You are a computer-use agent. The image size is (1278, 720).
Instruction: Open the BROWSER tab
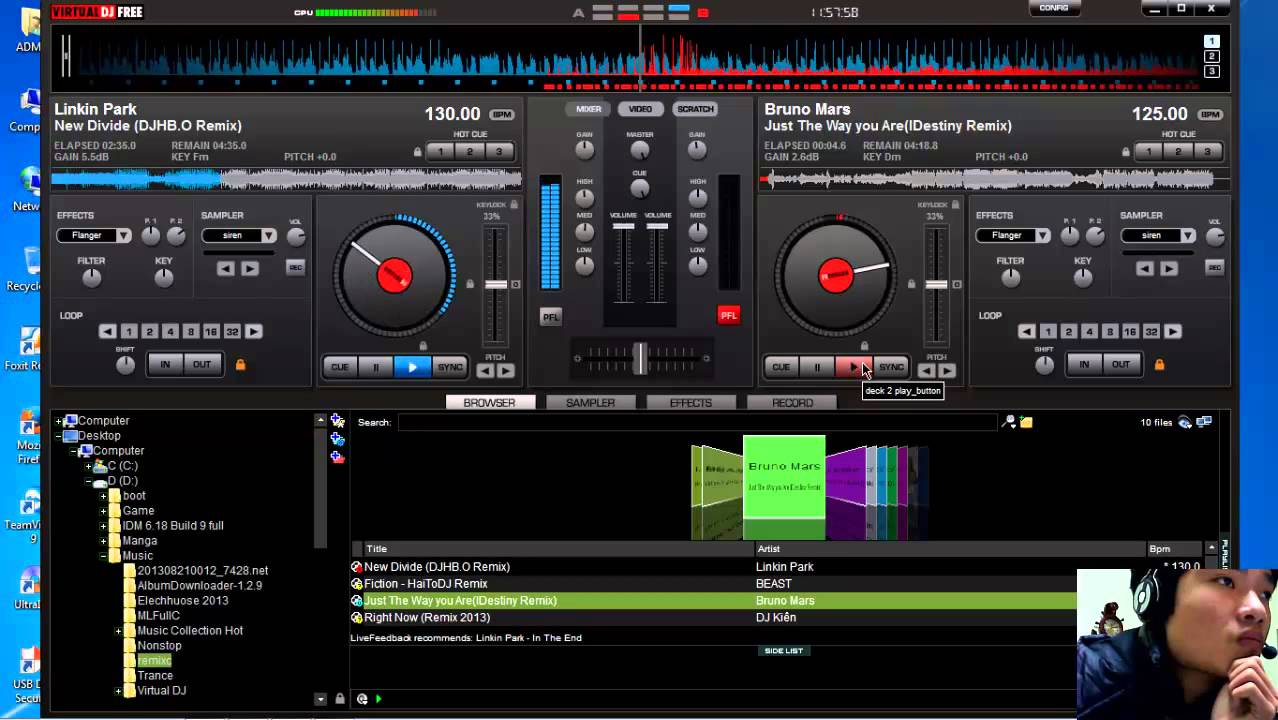click(490, 402)
